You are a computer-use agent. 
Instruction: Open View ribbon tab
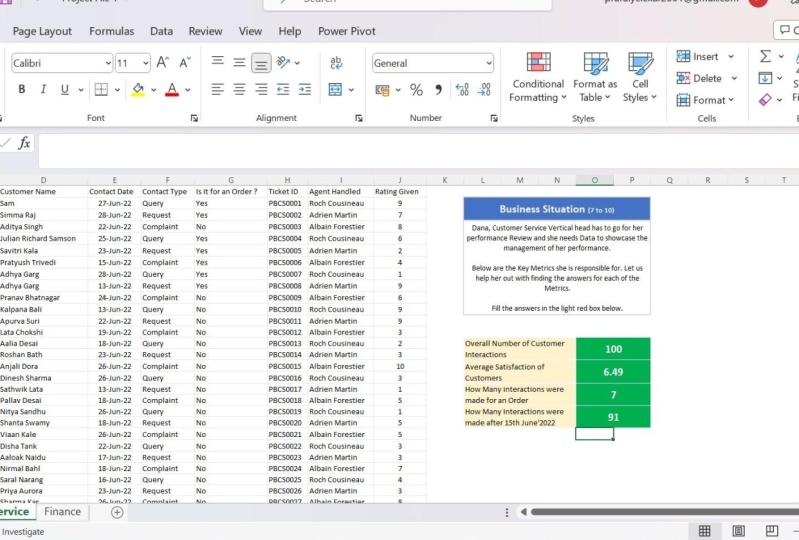[x=250, y=31]
